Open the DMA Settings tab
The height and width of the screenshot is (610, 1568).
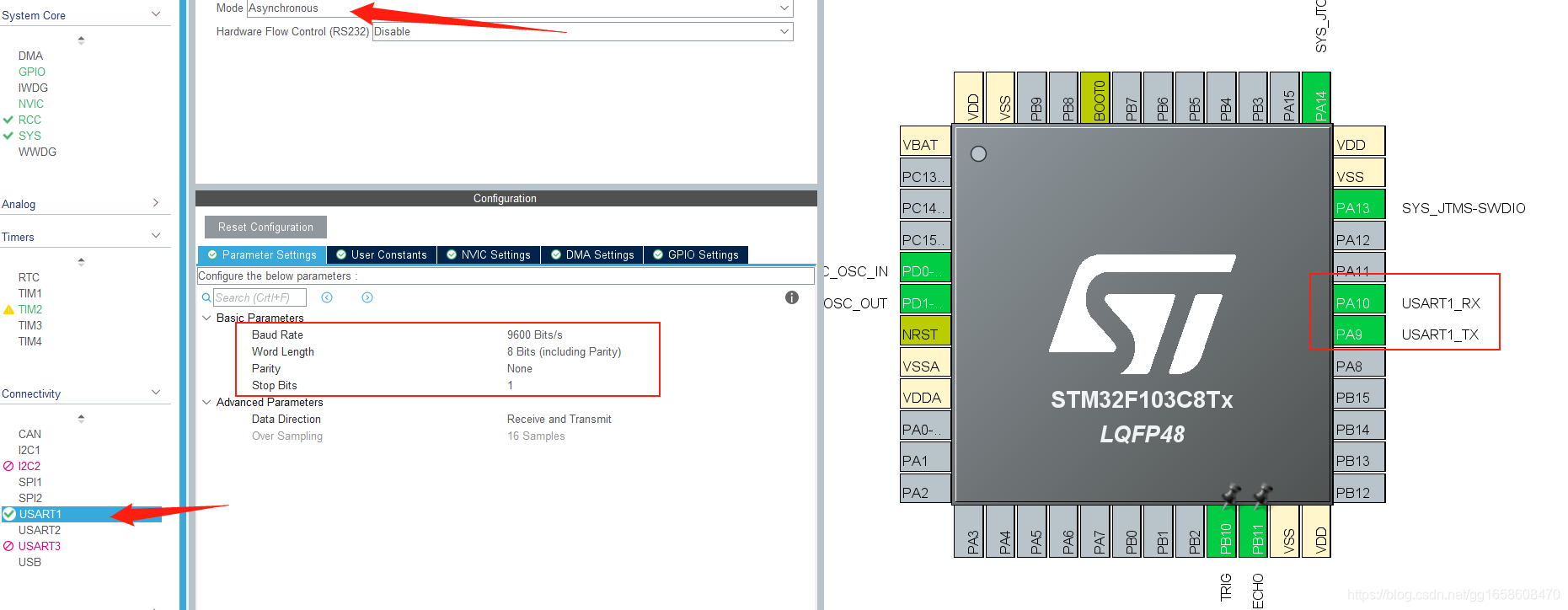592,254
